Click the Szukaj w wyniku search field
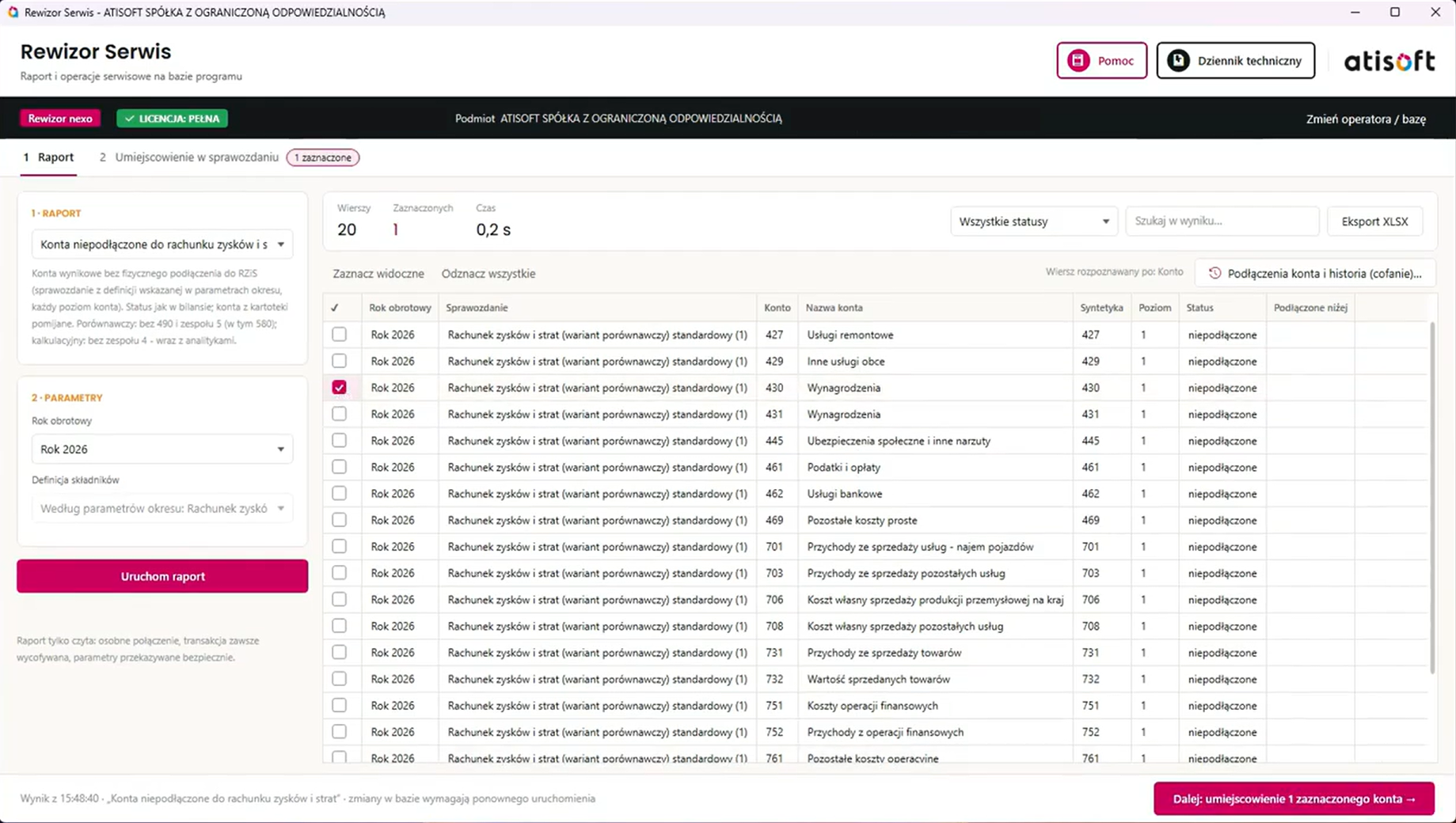 (1222, 221)
